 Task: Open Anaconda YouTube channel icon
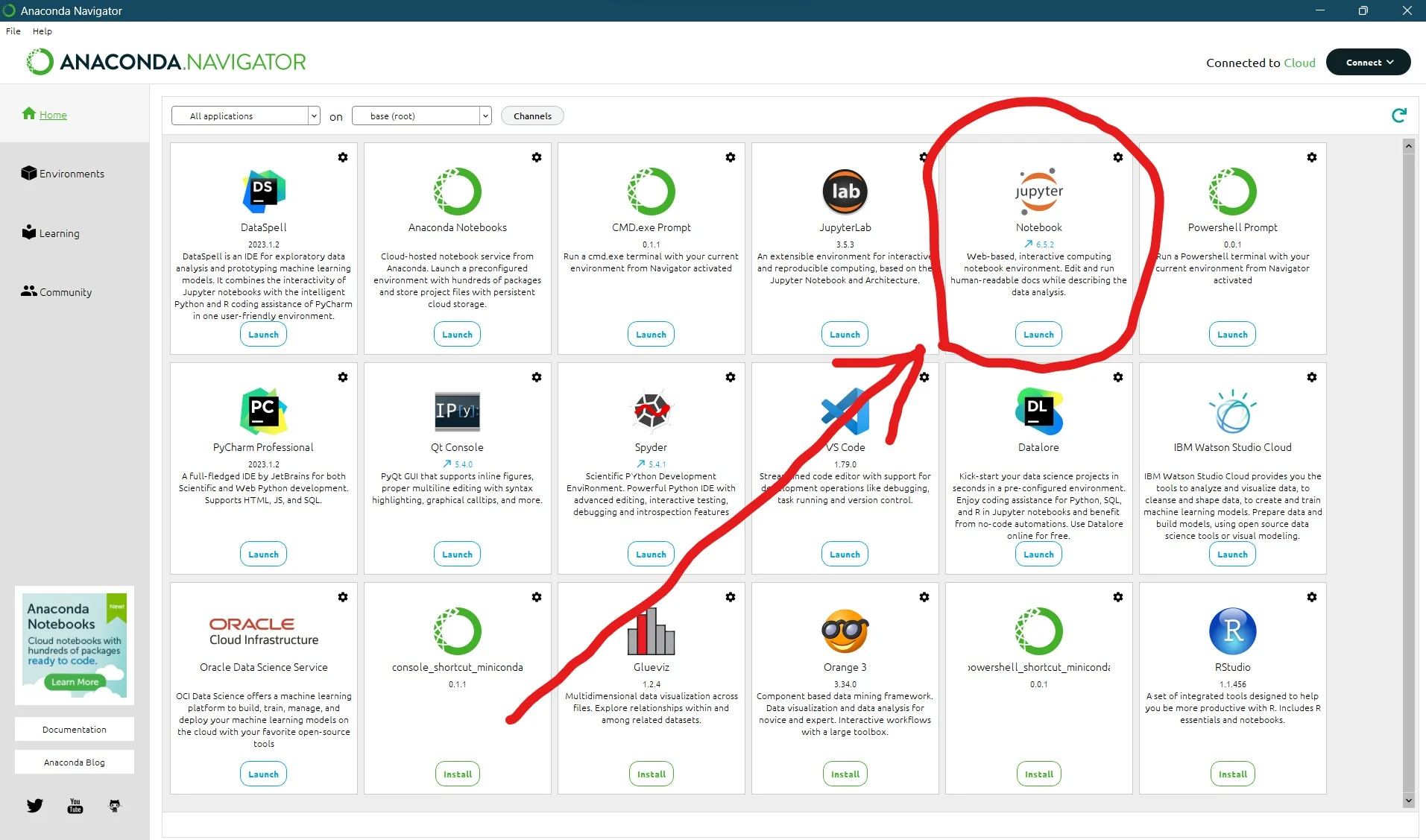(75, 806)
